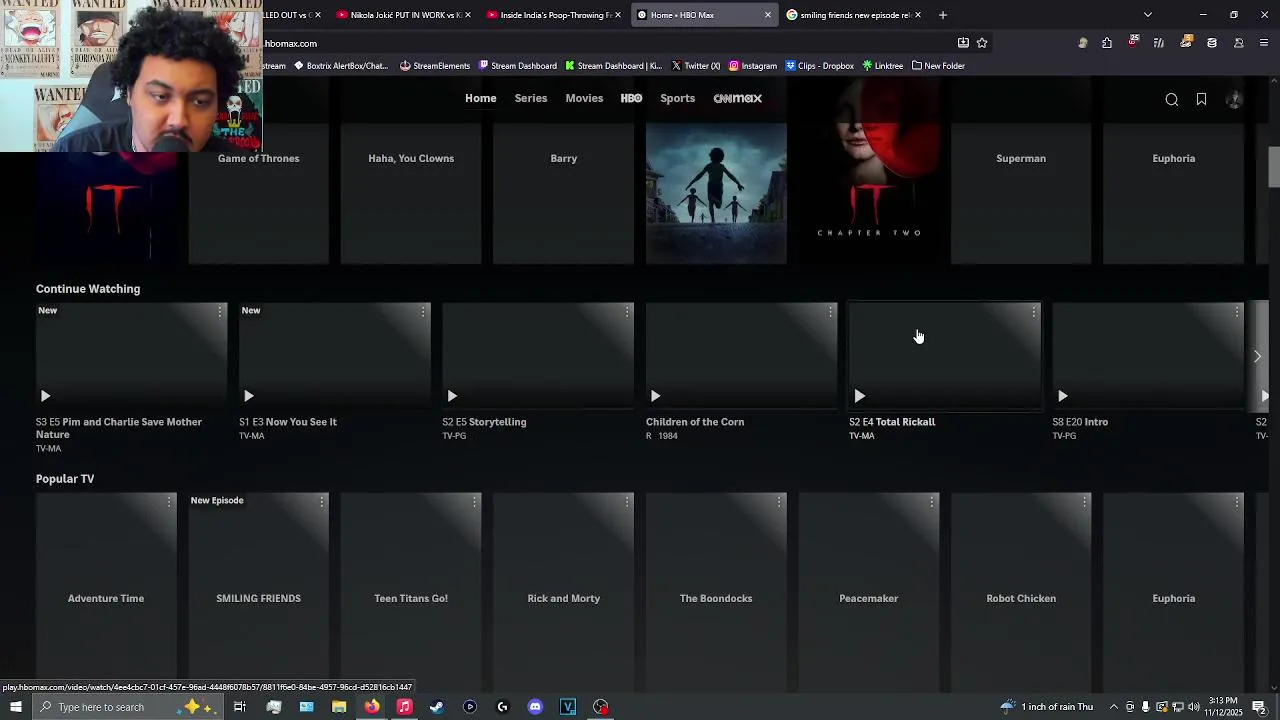Open options menu on Now You See It card

(x=423, y=312)
